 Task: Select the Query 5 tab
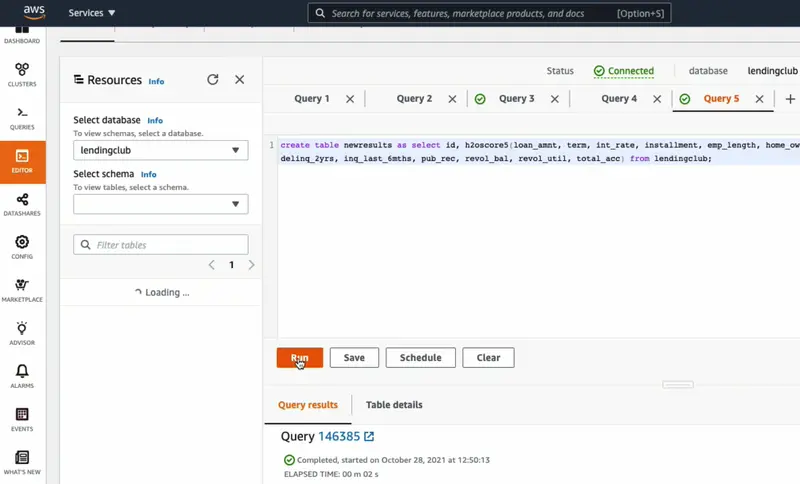[721, 98]
